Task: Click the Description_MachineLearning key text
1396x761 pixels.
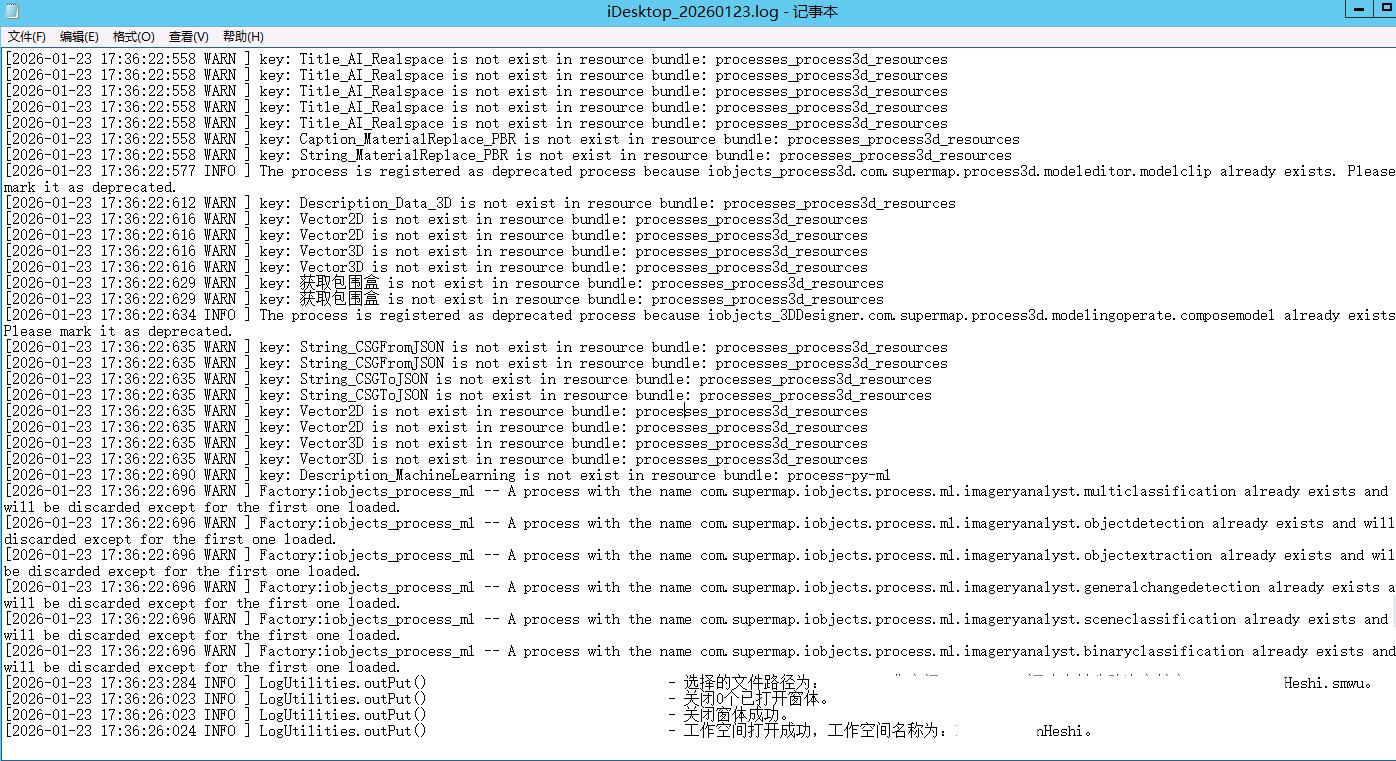Action: coord(407,476)
